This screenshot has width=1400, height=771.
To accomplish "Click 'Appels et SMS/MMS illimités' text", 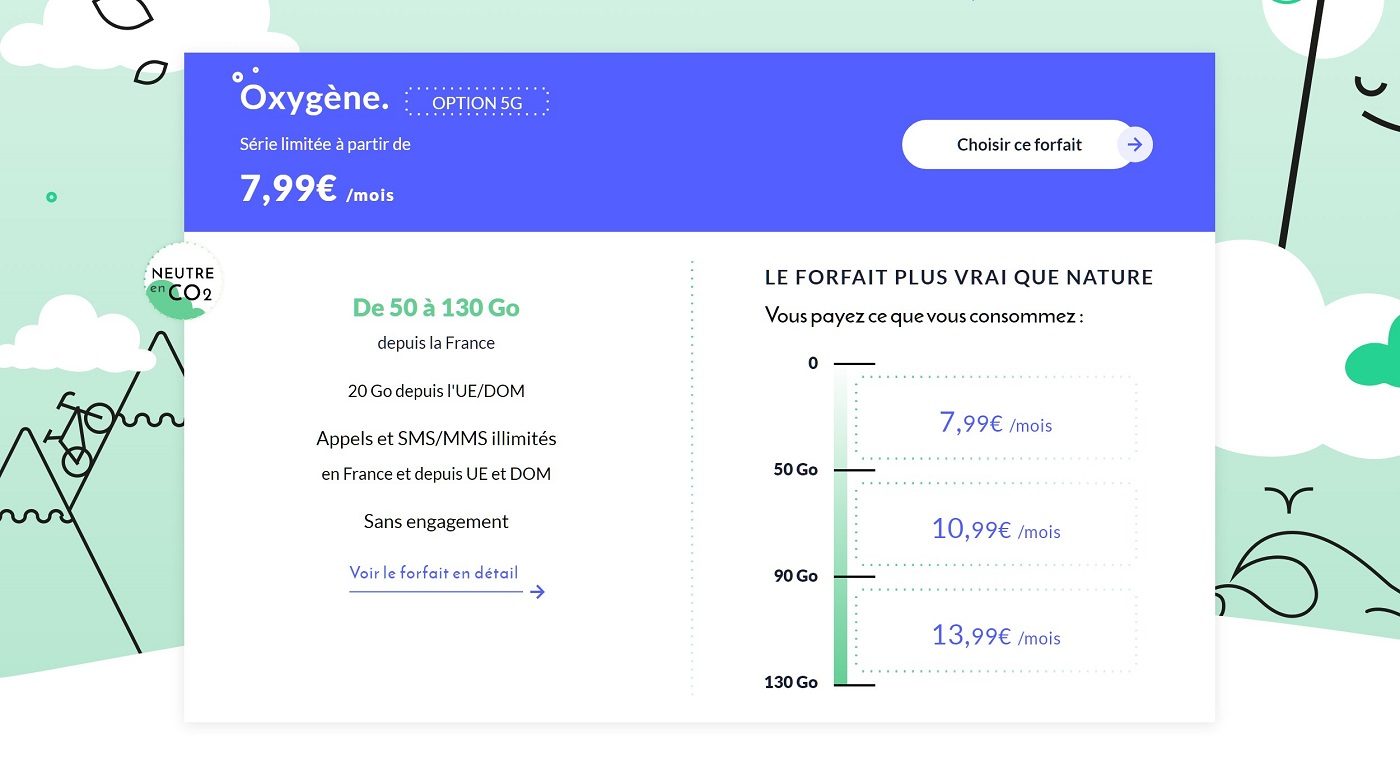I will pyautogui.click(x=436, y=438).
